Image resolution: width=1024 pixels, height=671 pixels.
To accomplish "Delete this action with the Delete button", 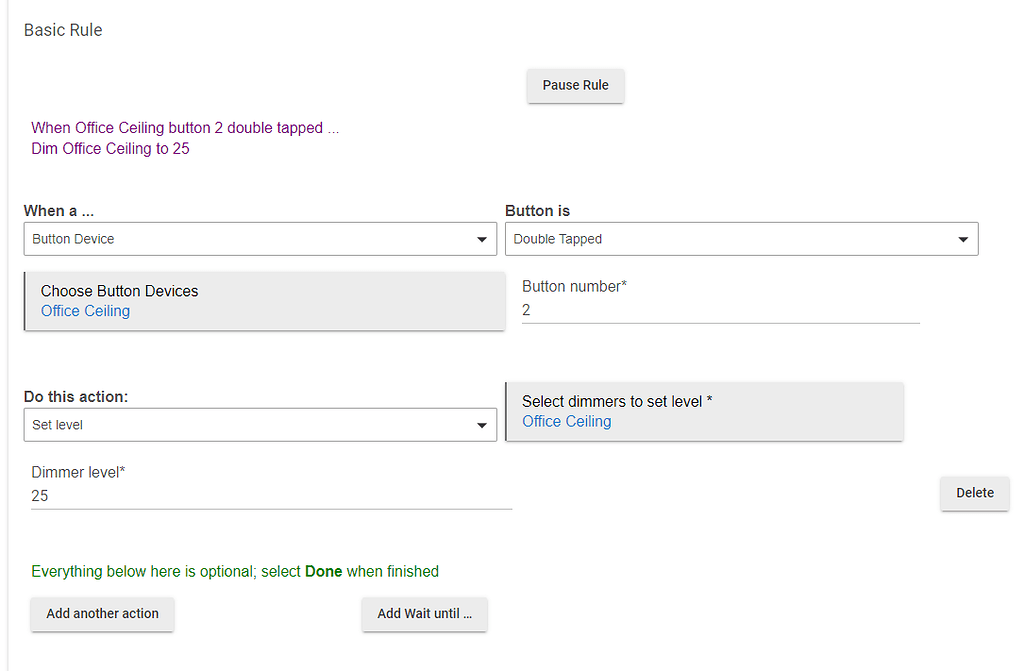I will tap(974, 493).
